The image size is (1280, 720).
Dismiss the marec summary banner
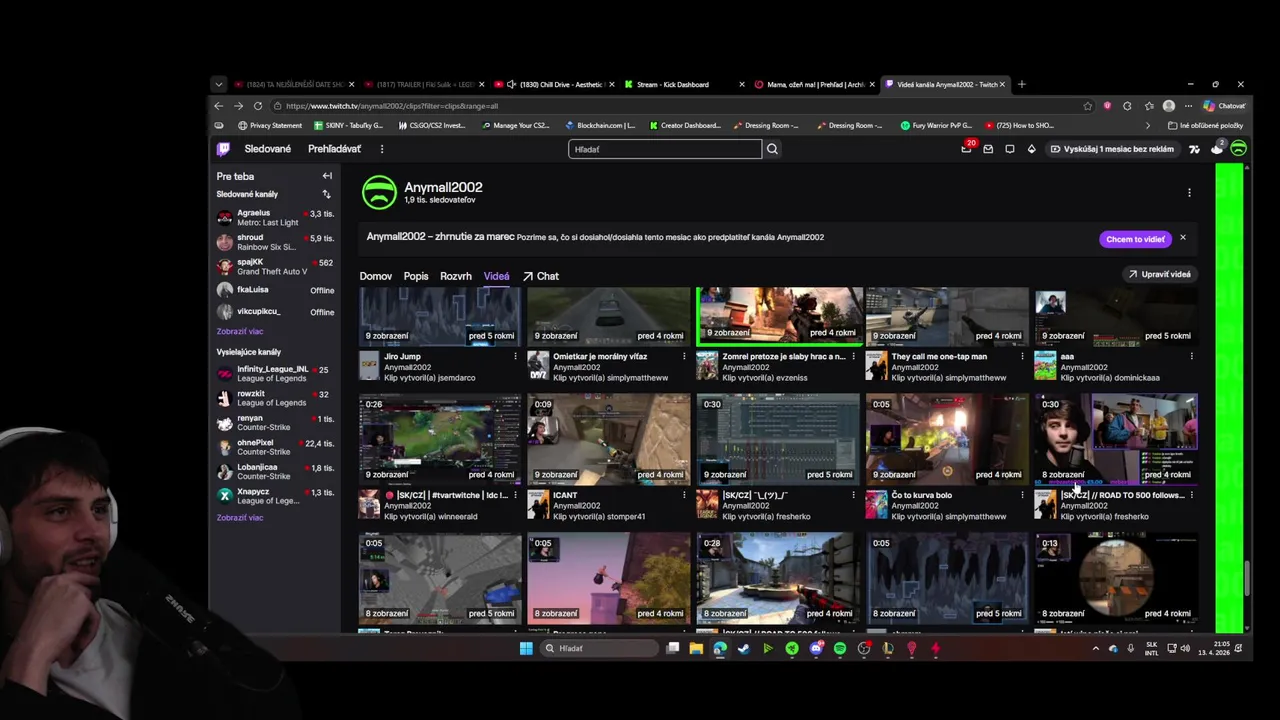1183,238
